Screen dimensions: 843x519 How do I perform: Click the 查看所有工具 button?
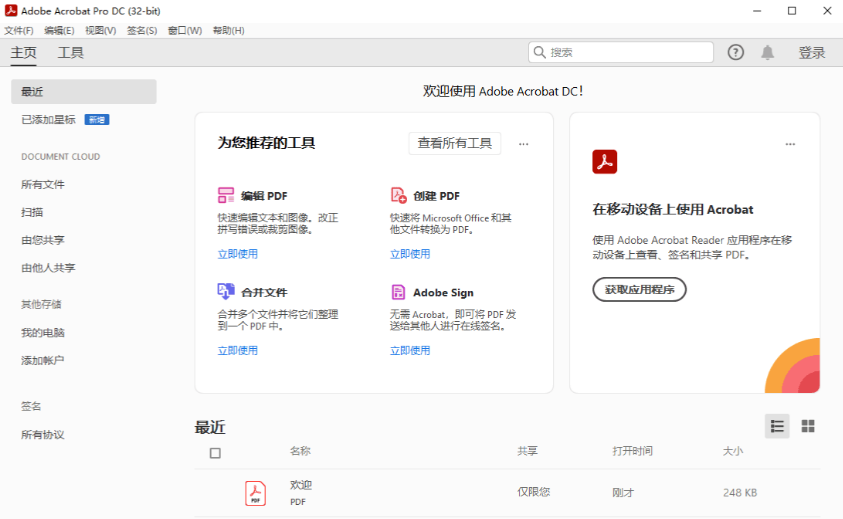455,143
